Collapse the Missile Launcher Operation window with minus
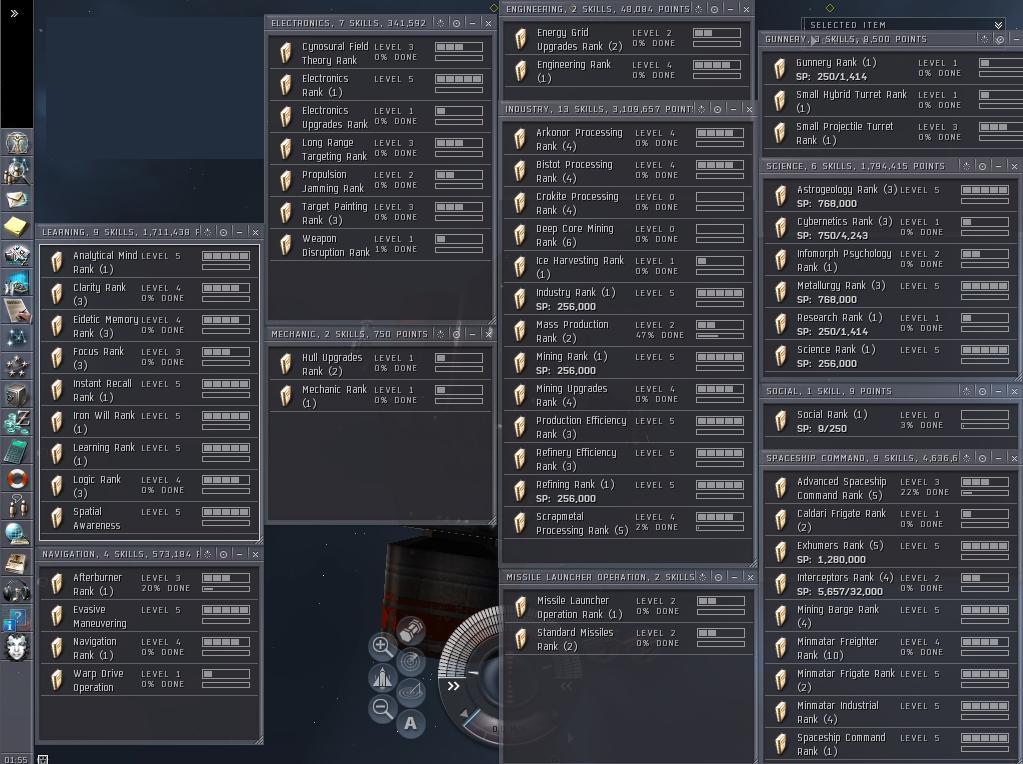The image size is (1023, 764). point(735,577)
